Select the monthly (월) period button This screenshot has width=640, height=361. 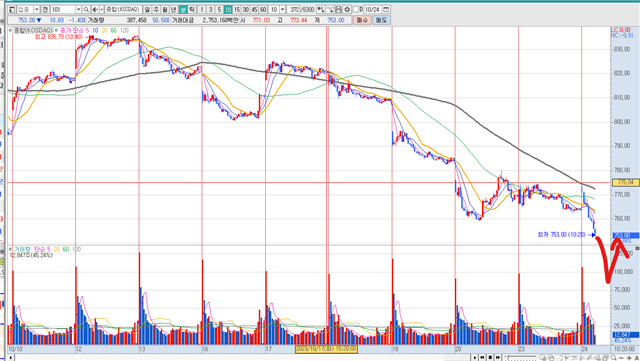[x=165, y=9]
